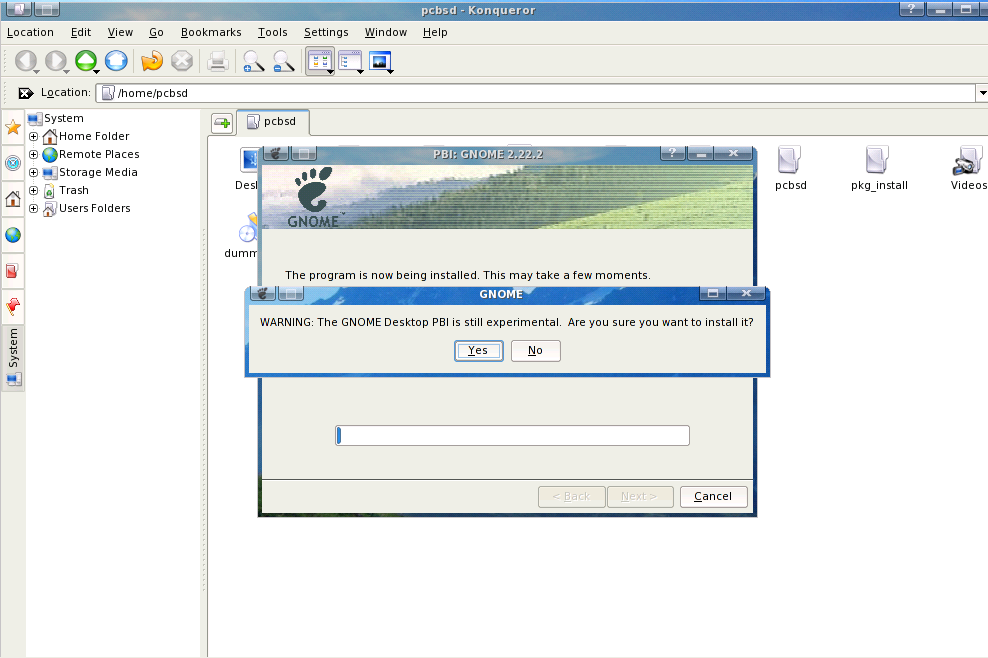Toggle sticky button on GNOME warning dialog
This screenshot has width=988, height=658.
(290, 294)
